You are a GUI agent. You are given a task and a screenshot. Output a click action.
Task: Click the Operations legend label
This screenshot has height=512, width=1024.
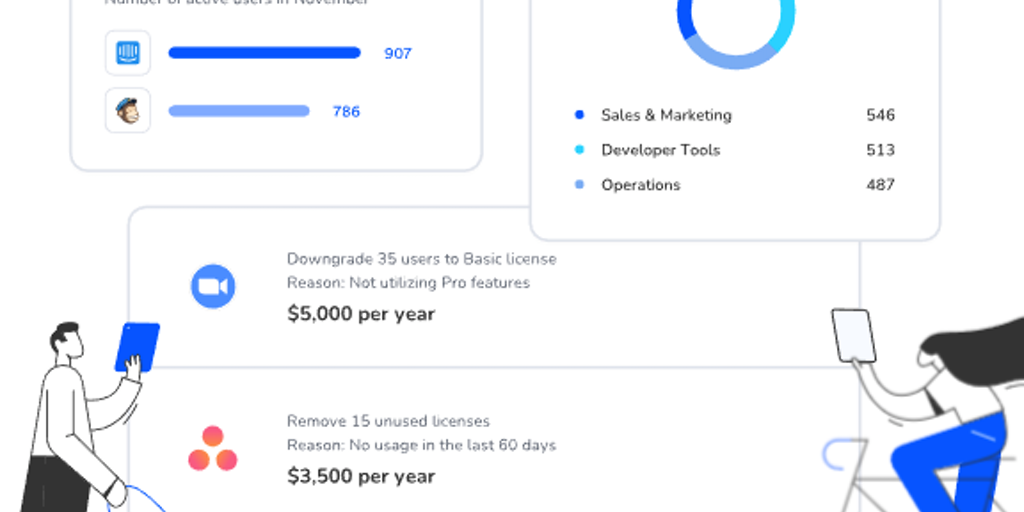641,185
